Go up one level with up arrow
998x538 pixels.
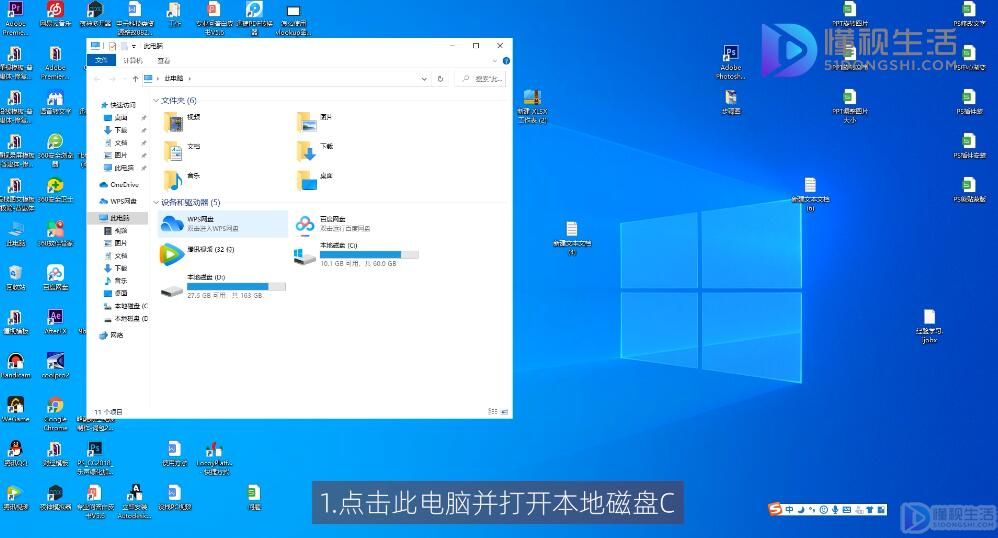pyautogui.click(x=135, y=79)
